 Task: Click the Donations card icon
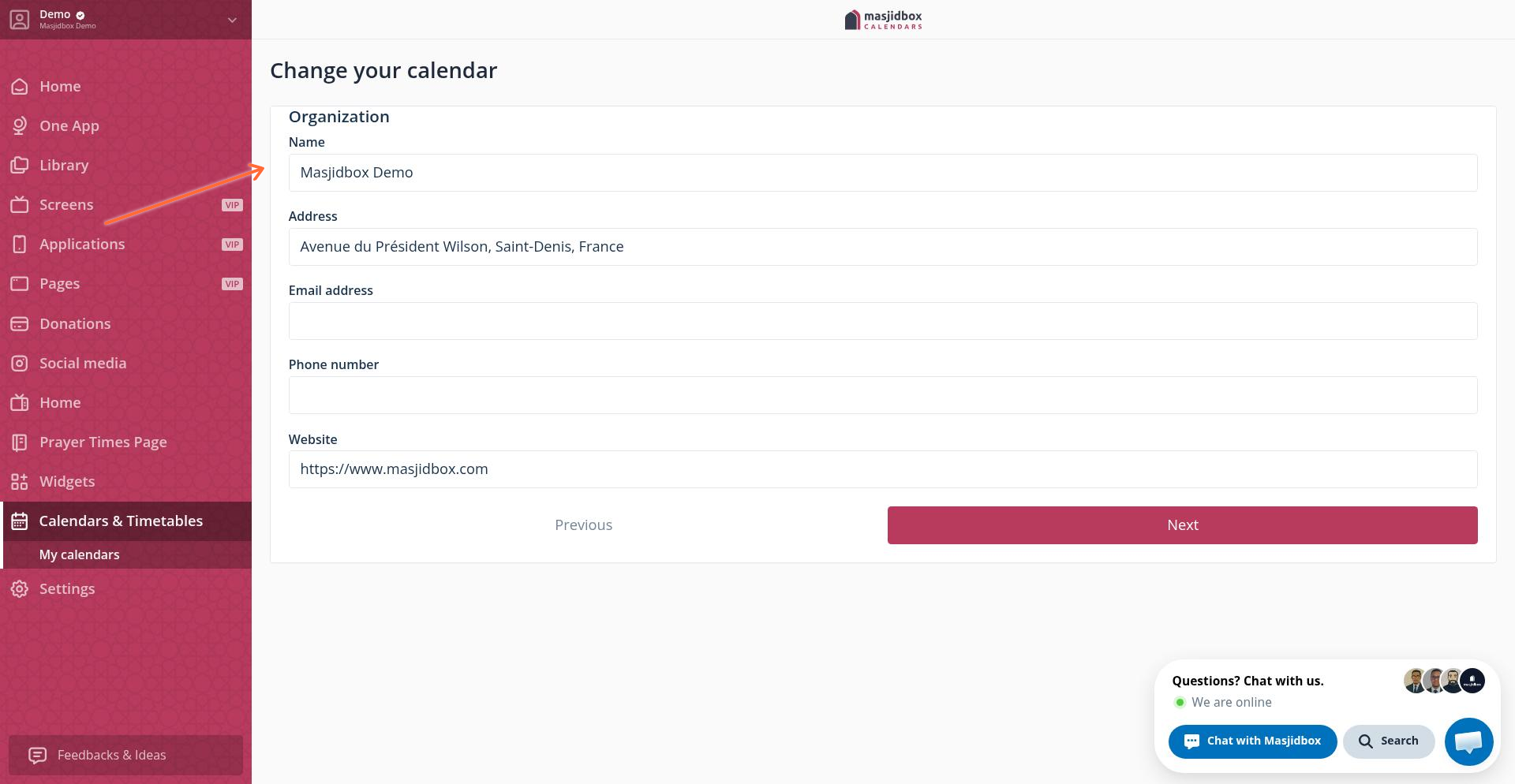tap(20, 324)
